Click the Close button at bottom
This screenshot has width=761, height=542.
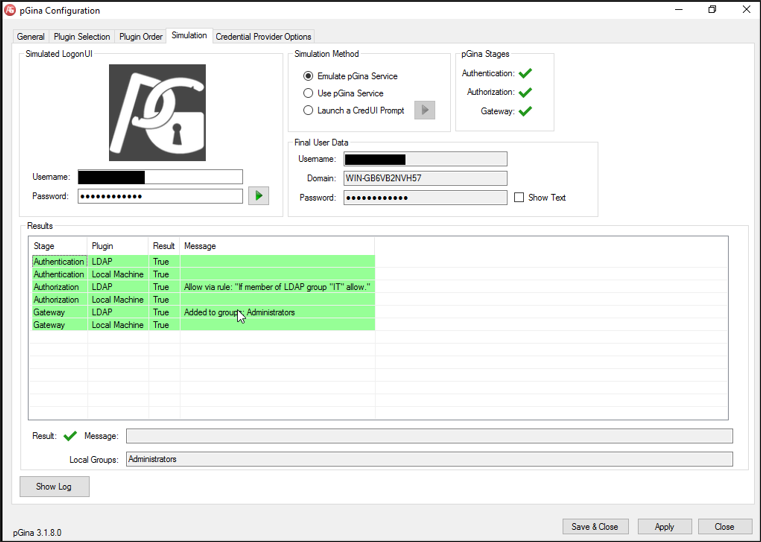click(x=725, y=526)
